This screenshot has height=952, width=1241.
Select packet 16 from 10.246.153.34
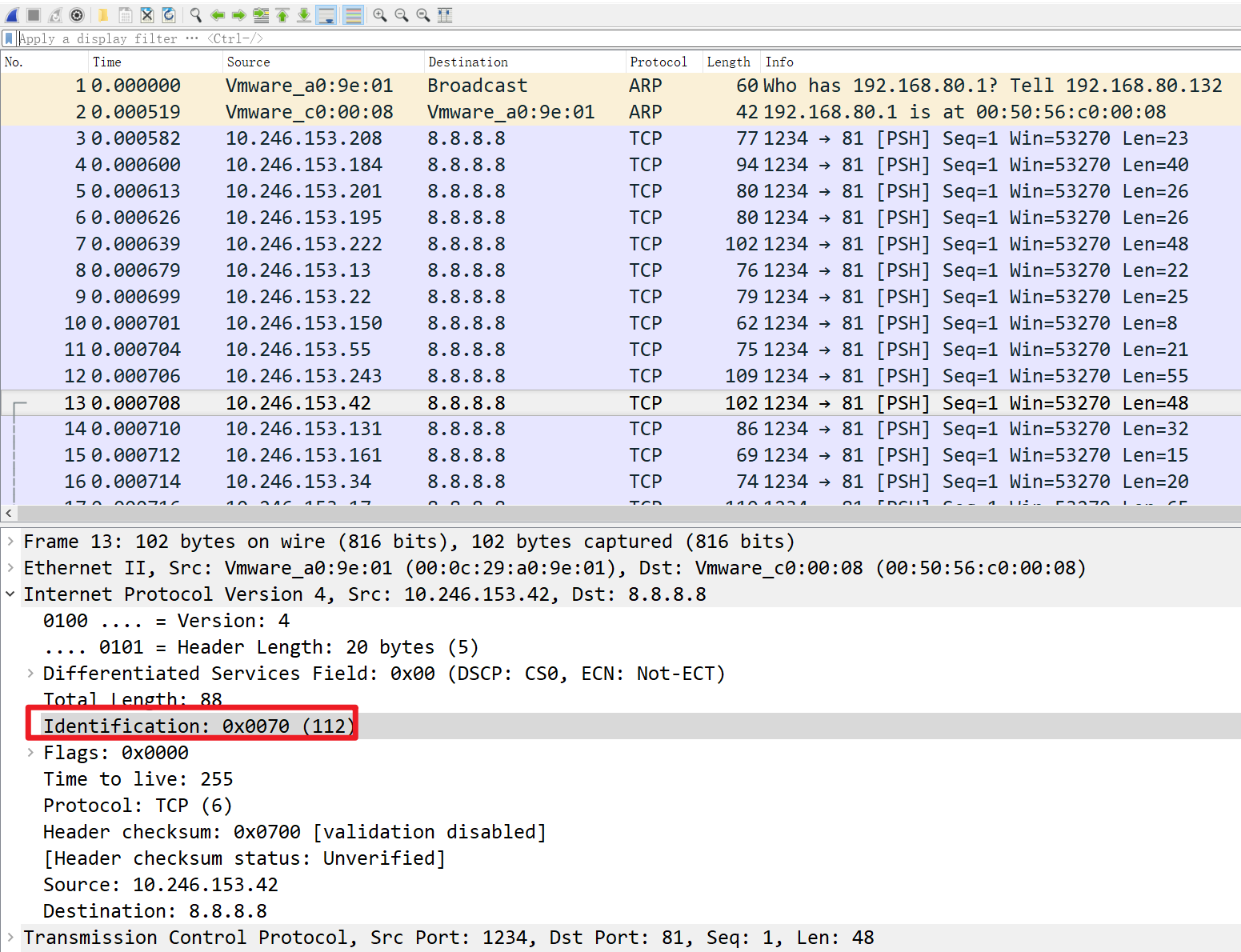click(x=620, y=482)
